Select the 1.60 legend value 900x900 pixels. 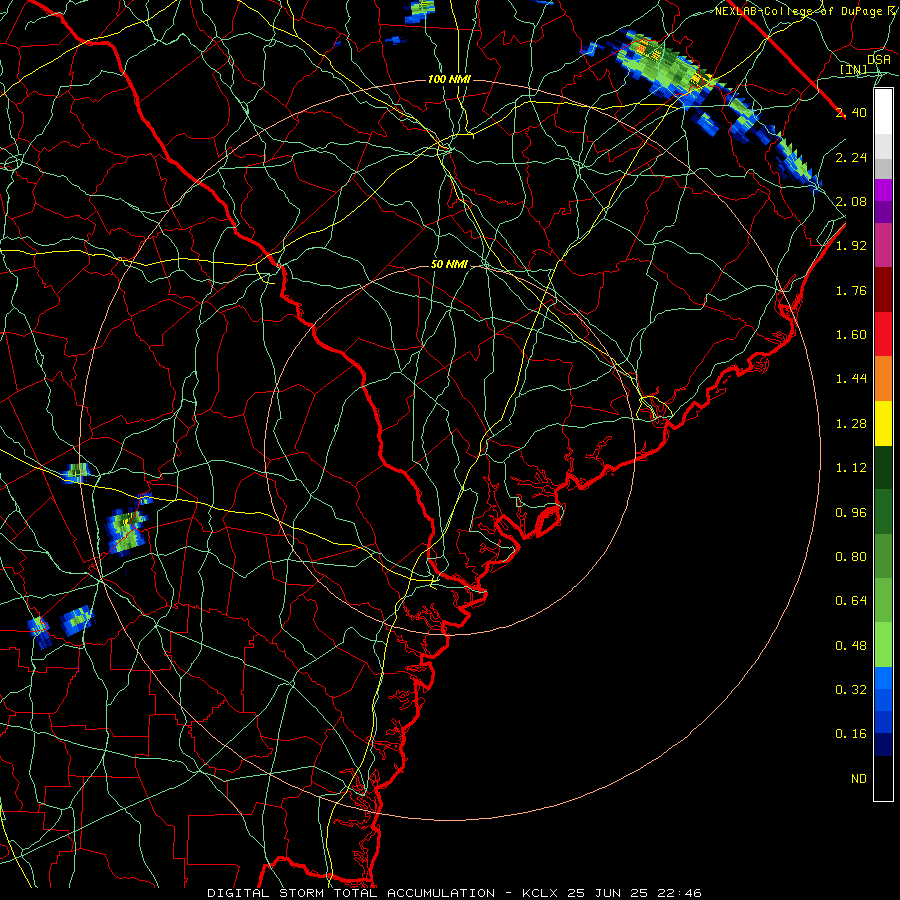click(x=851, y=335)
